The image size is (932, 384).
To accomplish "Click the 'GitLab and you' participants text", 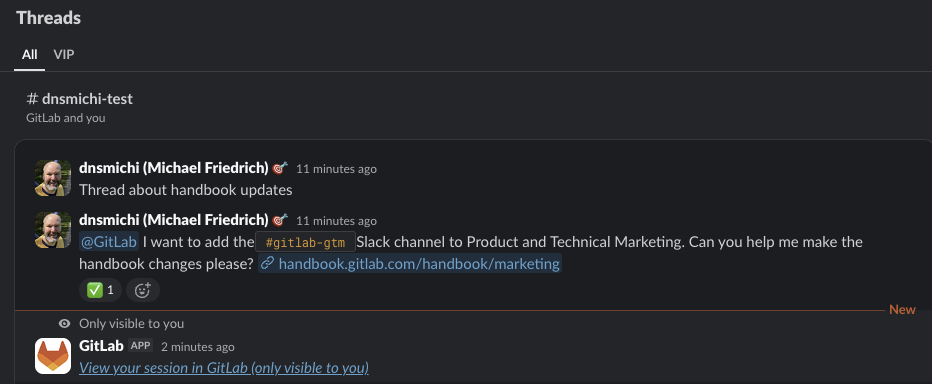I will (66, 118).
